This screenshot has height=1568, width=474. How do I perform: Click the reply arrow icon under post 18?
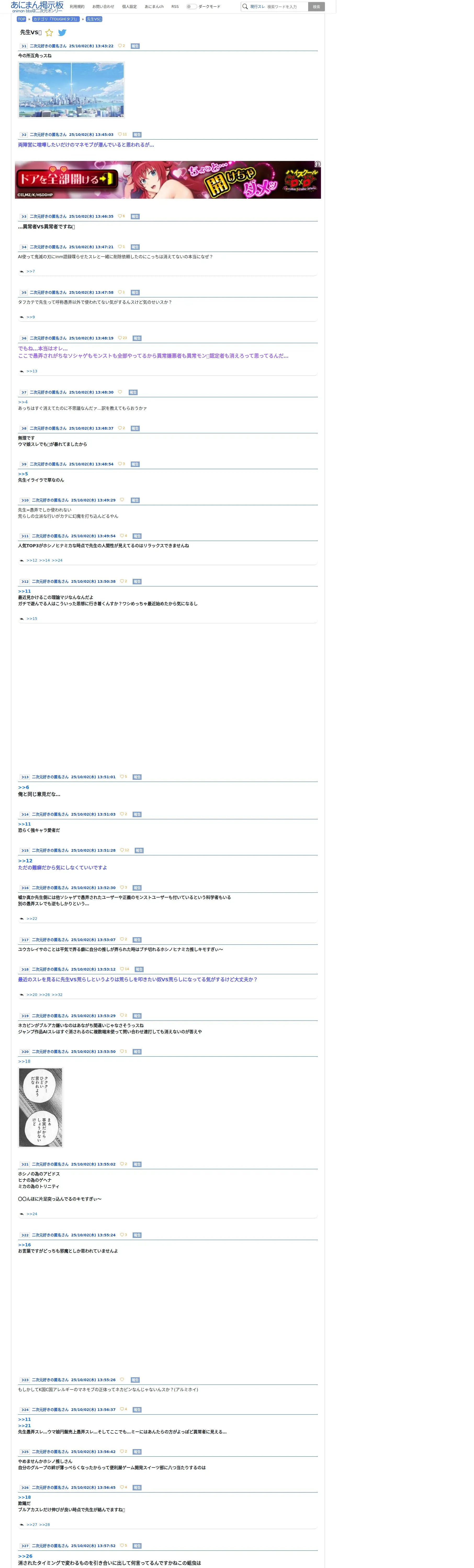tap(22, 995)
